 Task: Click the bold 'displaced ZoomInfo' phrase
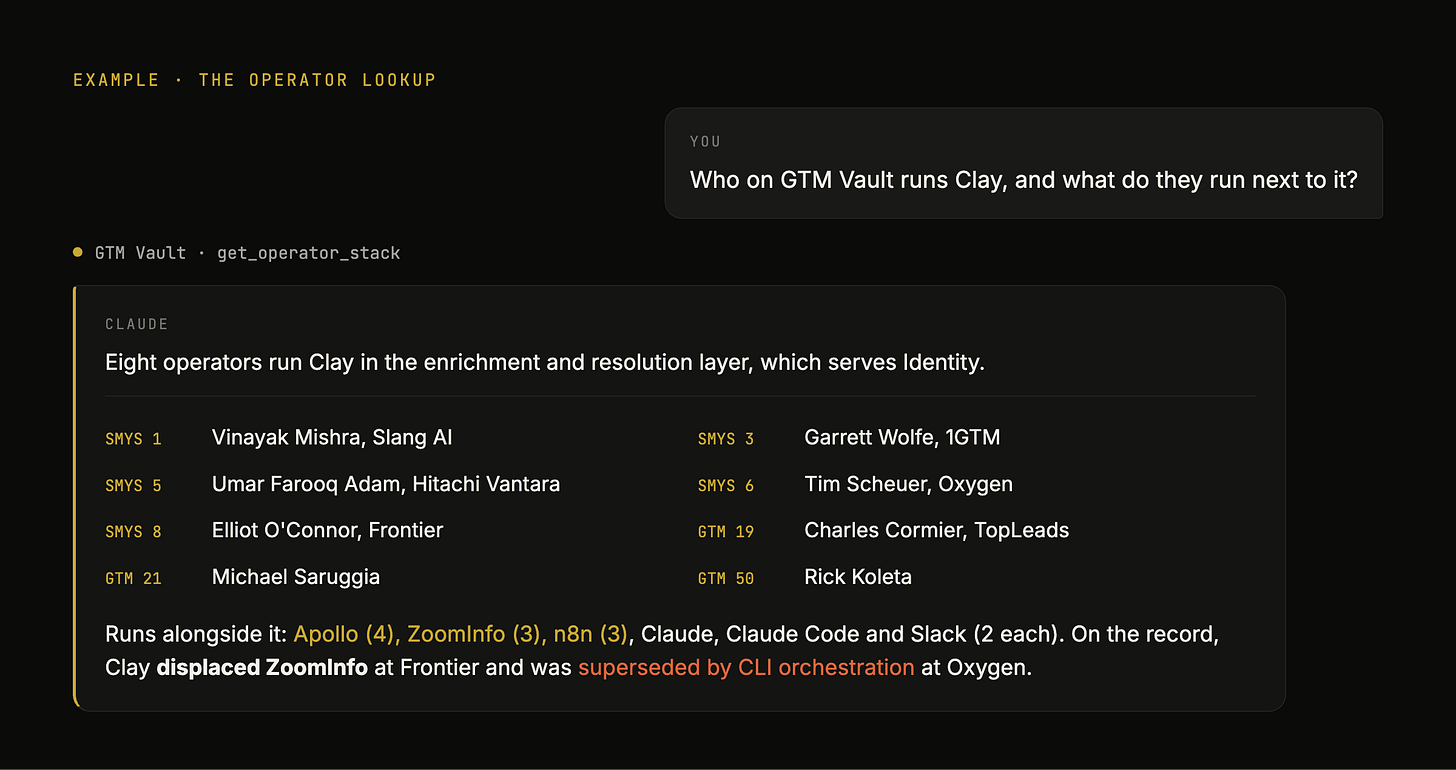click(x=262, y=667)
